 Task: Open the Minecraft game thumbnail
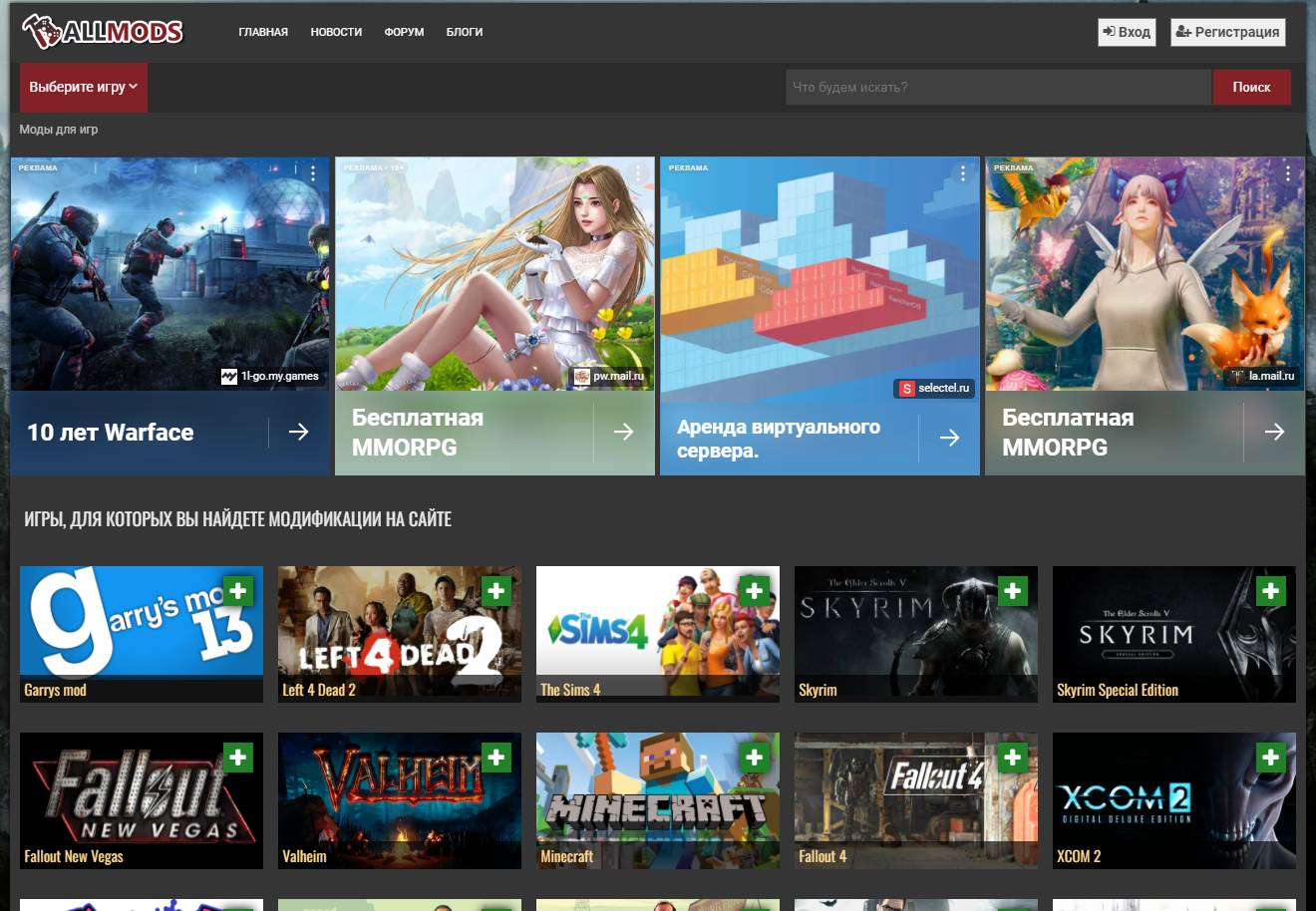(x=658, y=800)
